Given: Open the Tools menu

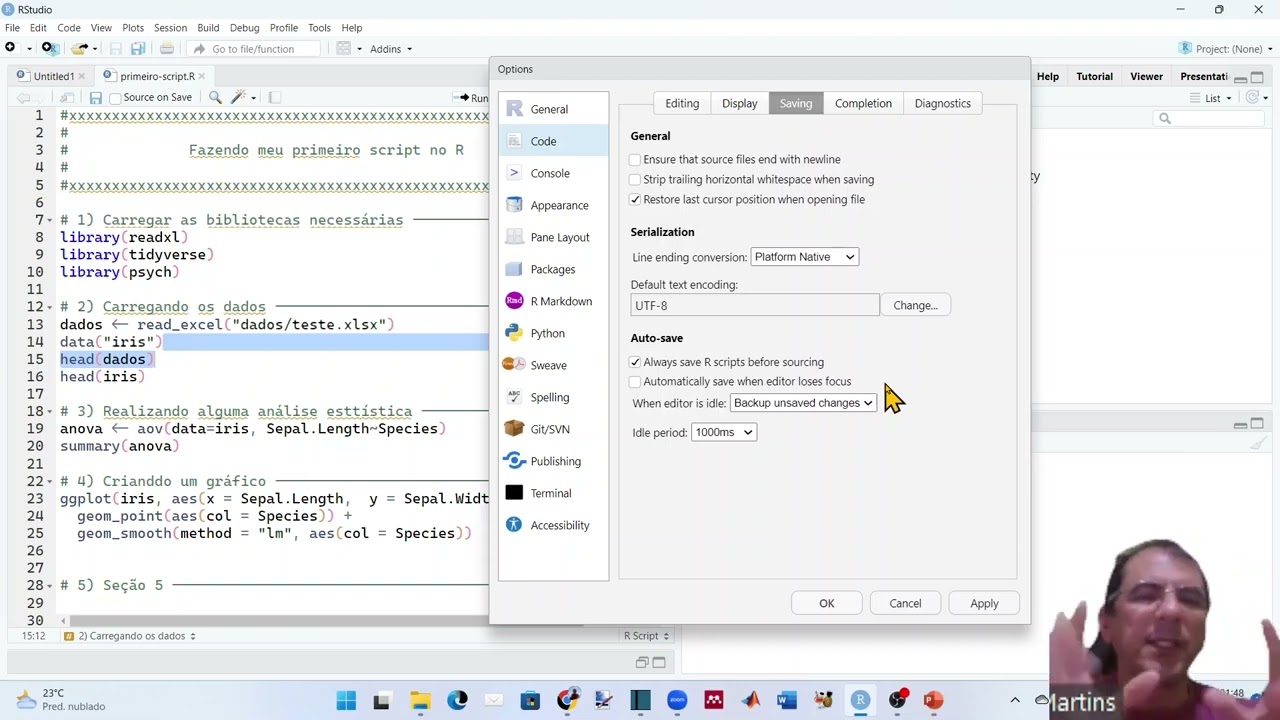Looking at the screenshot, I should (319, 28).
